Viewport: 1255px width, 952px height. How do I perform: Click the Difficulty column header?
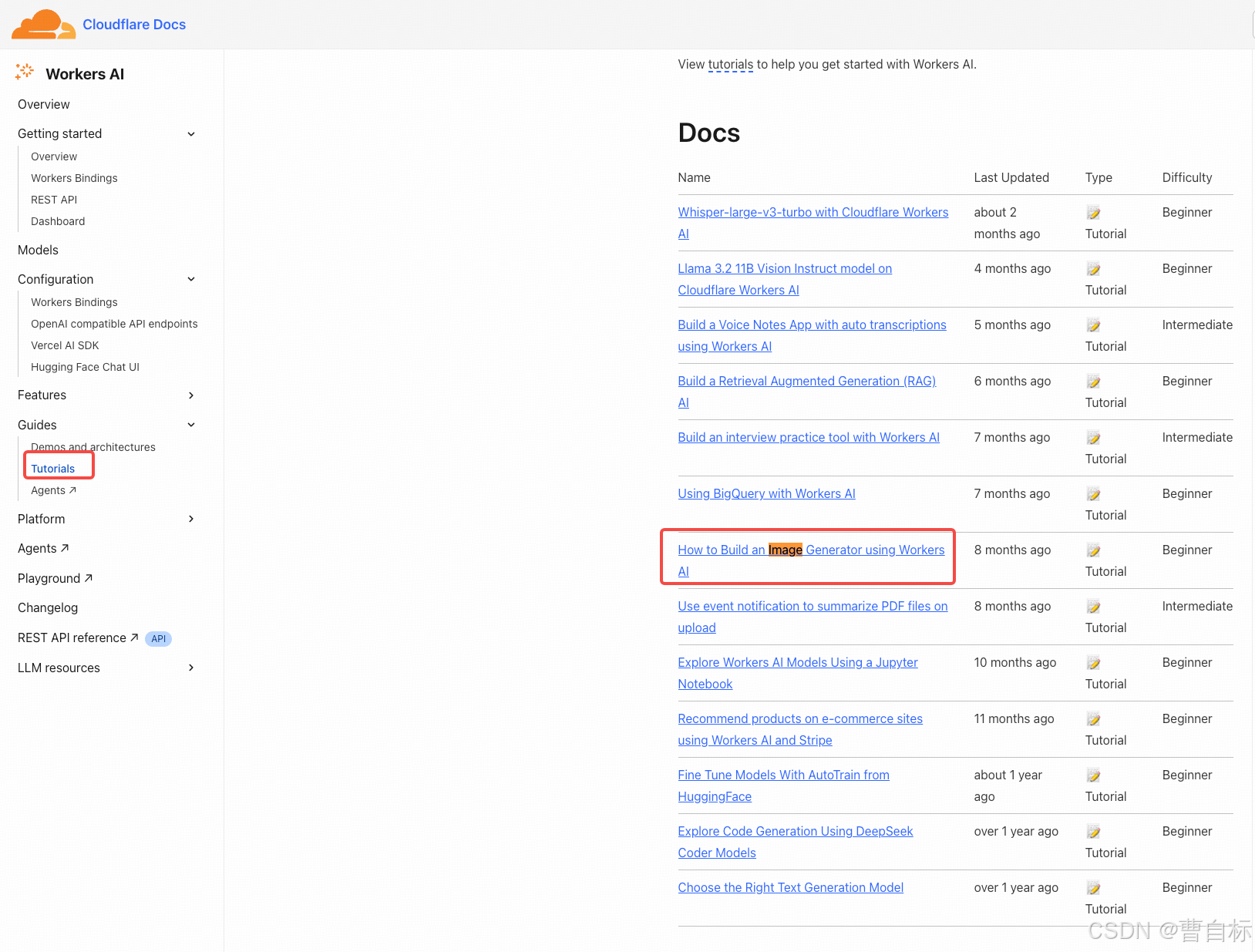click(1187, 177)
